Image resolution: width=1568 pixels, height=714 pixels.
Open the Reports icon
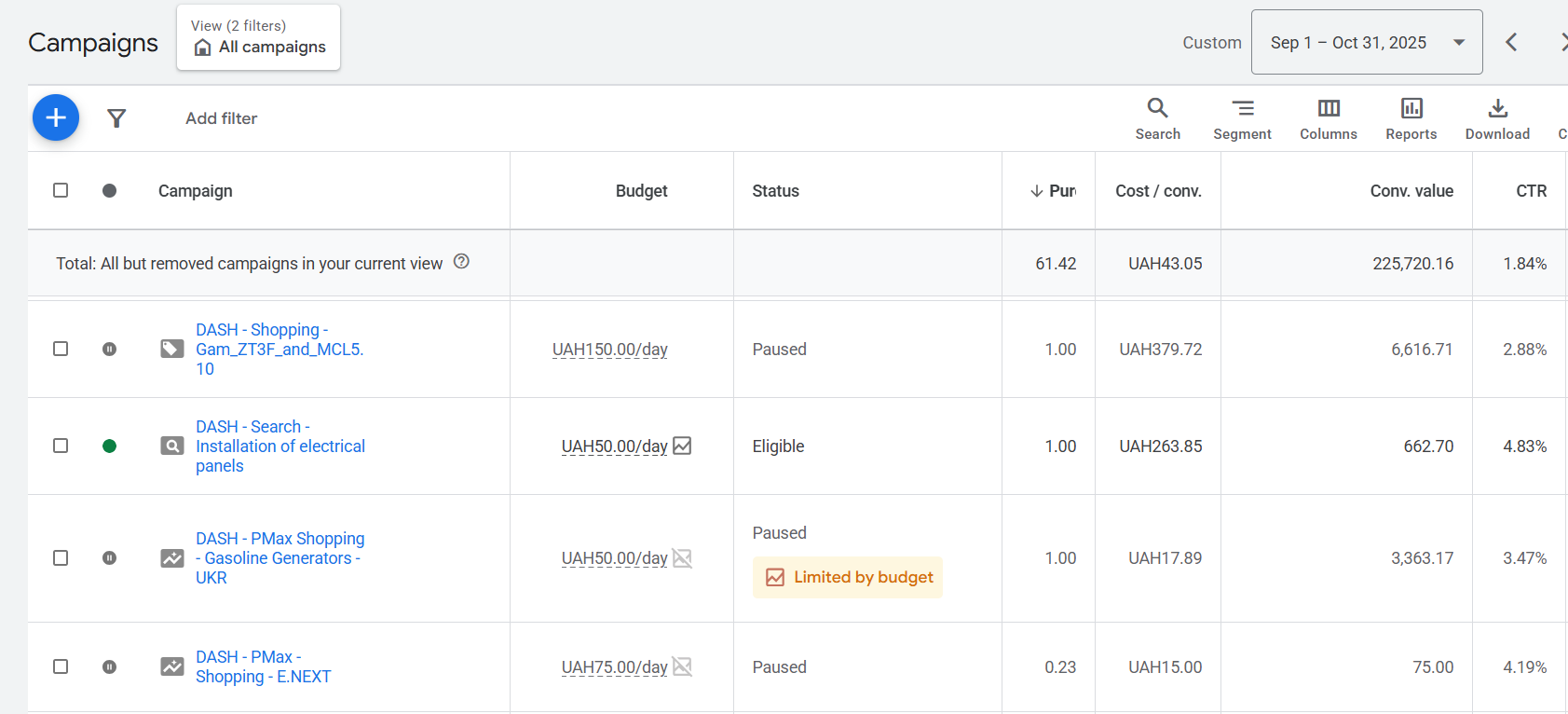(1411, 118)
